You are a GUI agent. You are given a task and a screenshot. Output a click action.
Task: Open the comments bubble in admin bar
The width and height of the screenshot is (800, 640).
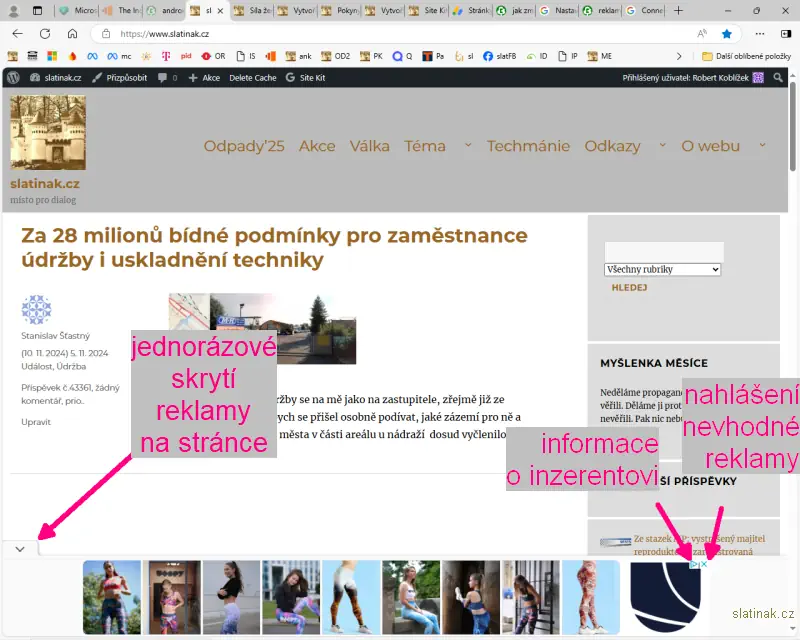point(166,77)
